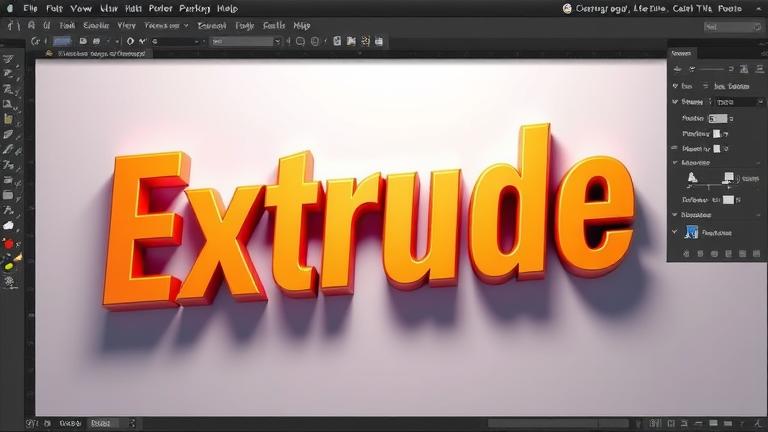
Task: Click the horizontal scrollbar in bottom bar
Action: (x=558, y=423)
